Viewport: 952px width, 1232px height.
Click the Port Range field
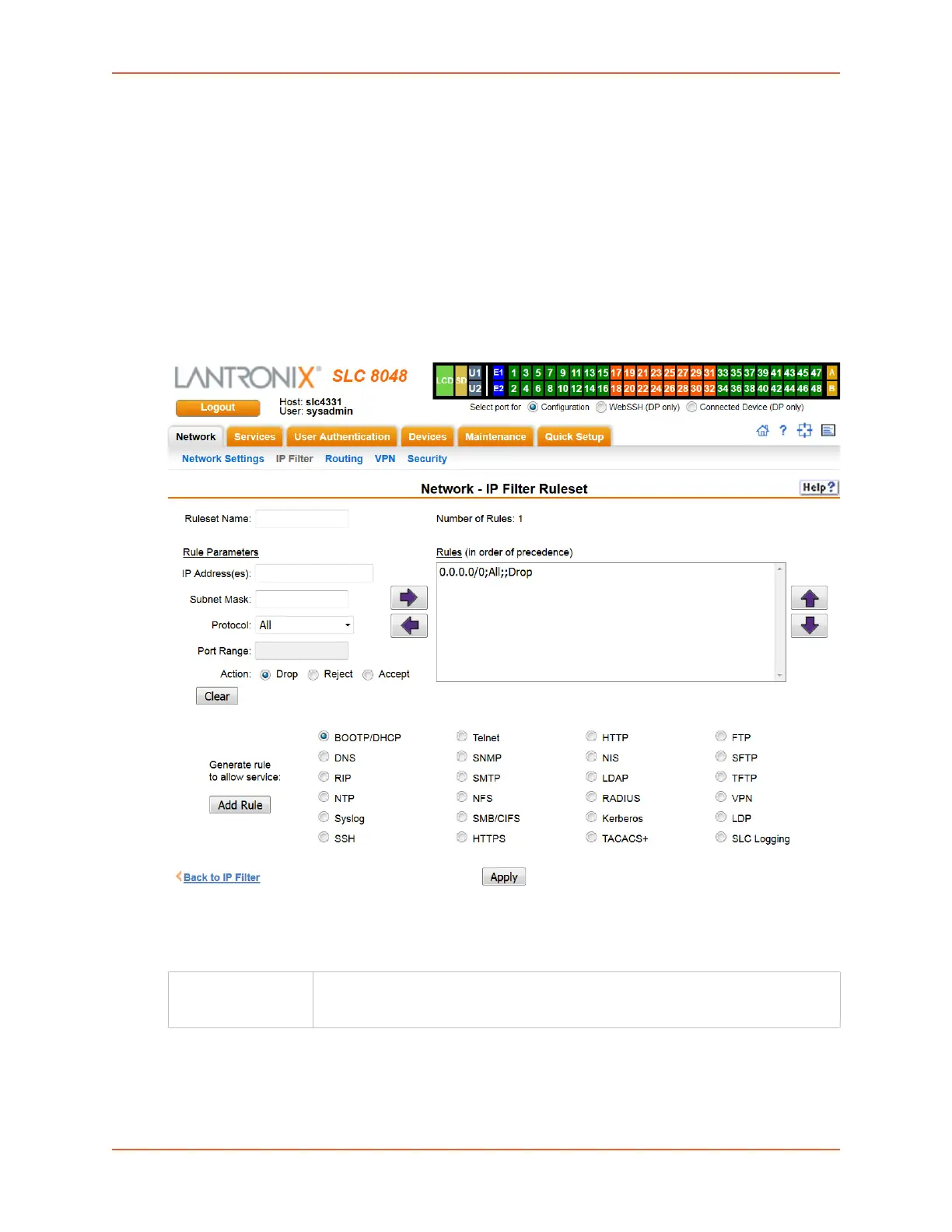(302, 650)
